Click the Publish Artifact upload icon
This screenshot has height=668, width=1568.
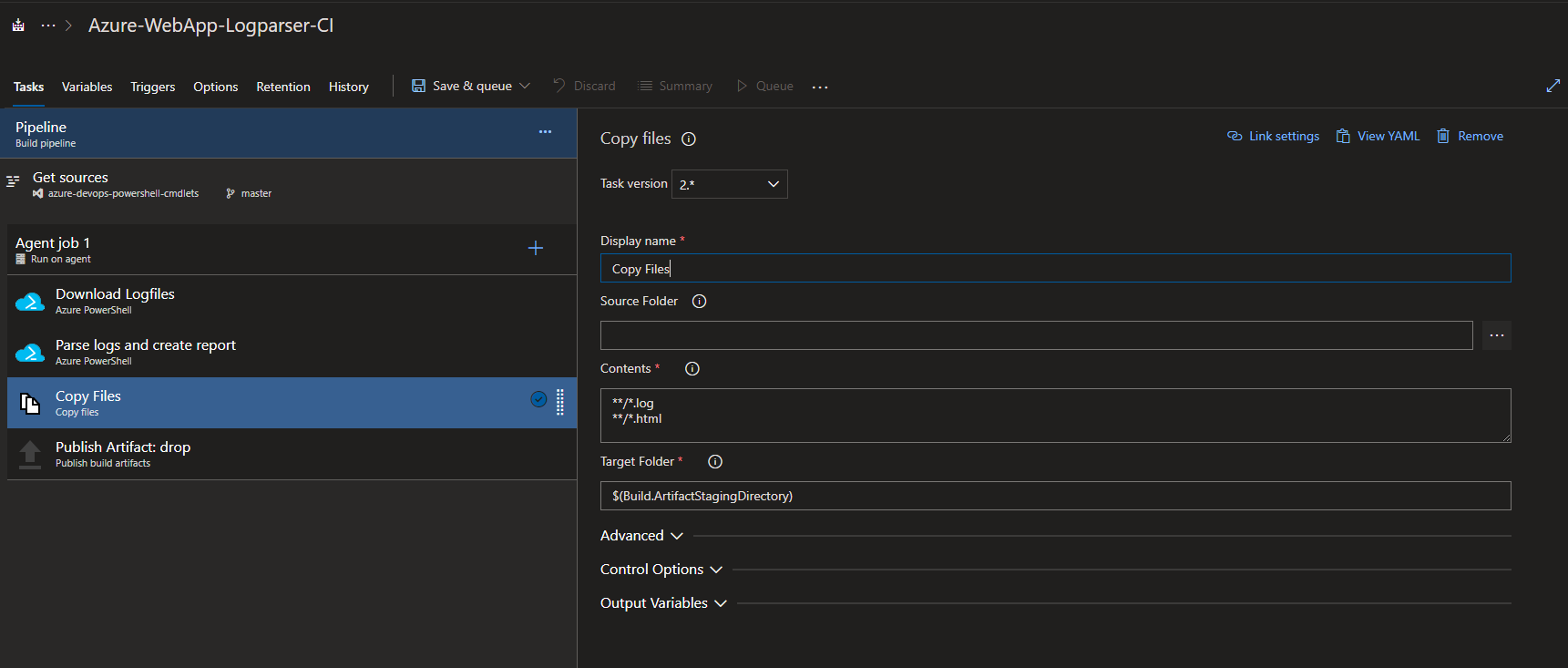click(x=30, y=454)
